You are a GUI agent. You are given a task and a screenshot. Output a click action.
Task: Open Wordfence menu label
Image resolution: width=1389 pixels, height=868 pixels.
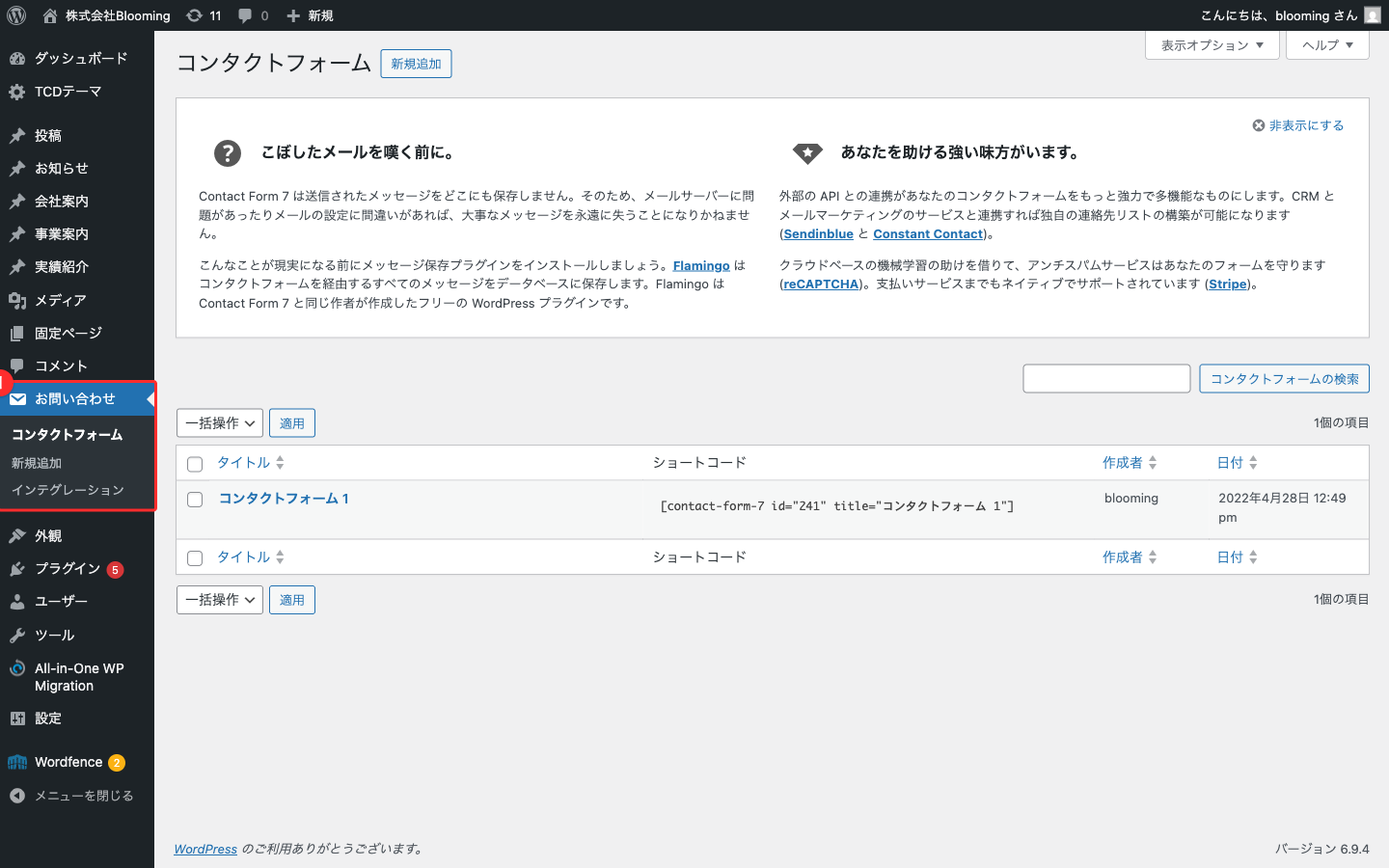tap(68, 762)
